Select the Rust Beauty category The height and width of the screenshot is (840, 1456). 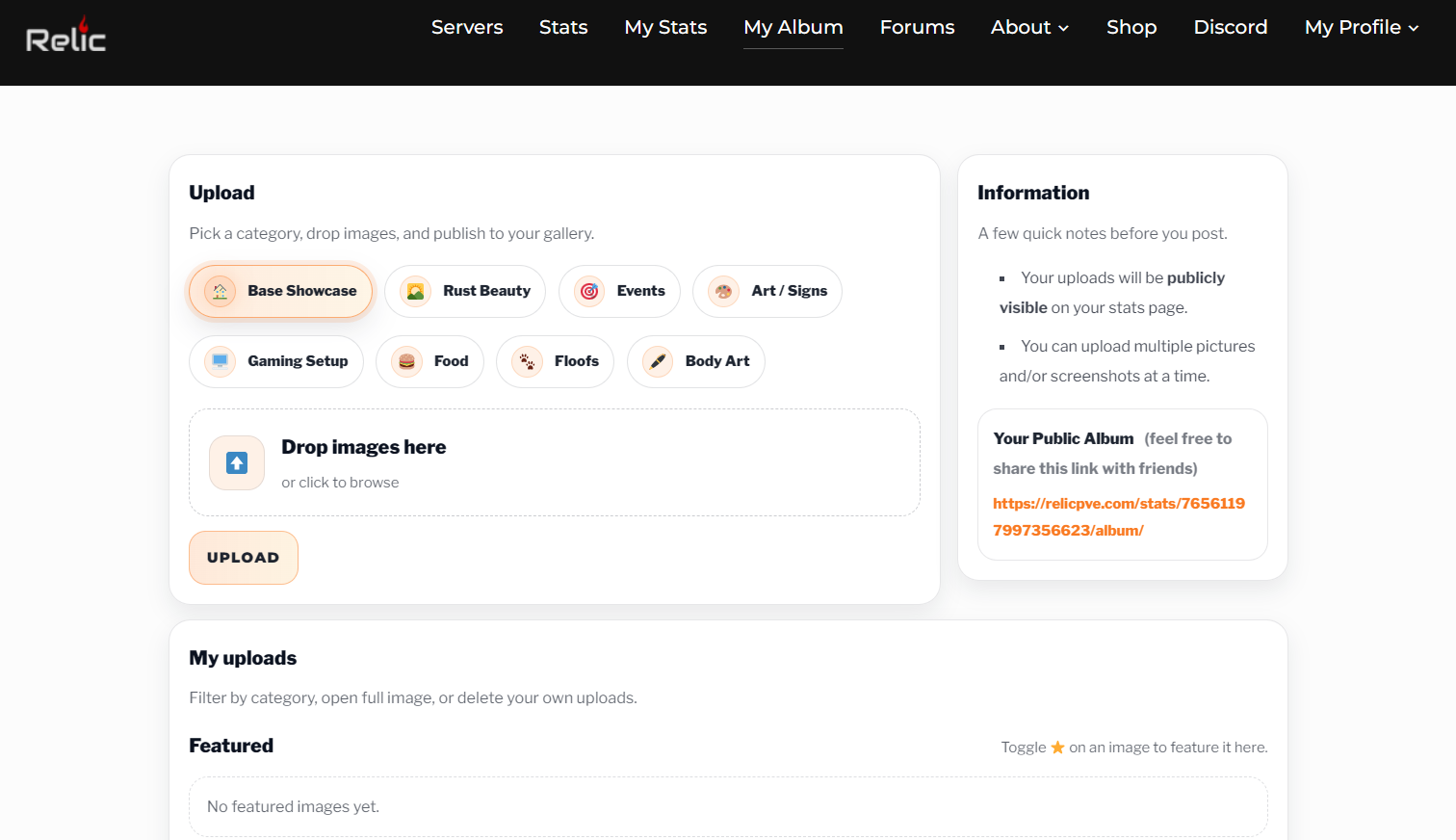click(x=465, y=291)
